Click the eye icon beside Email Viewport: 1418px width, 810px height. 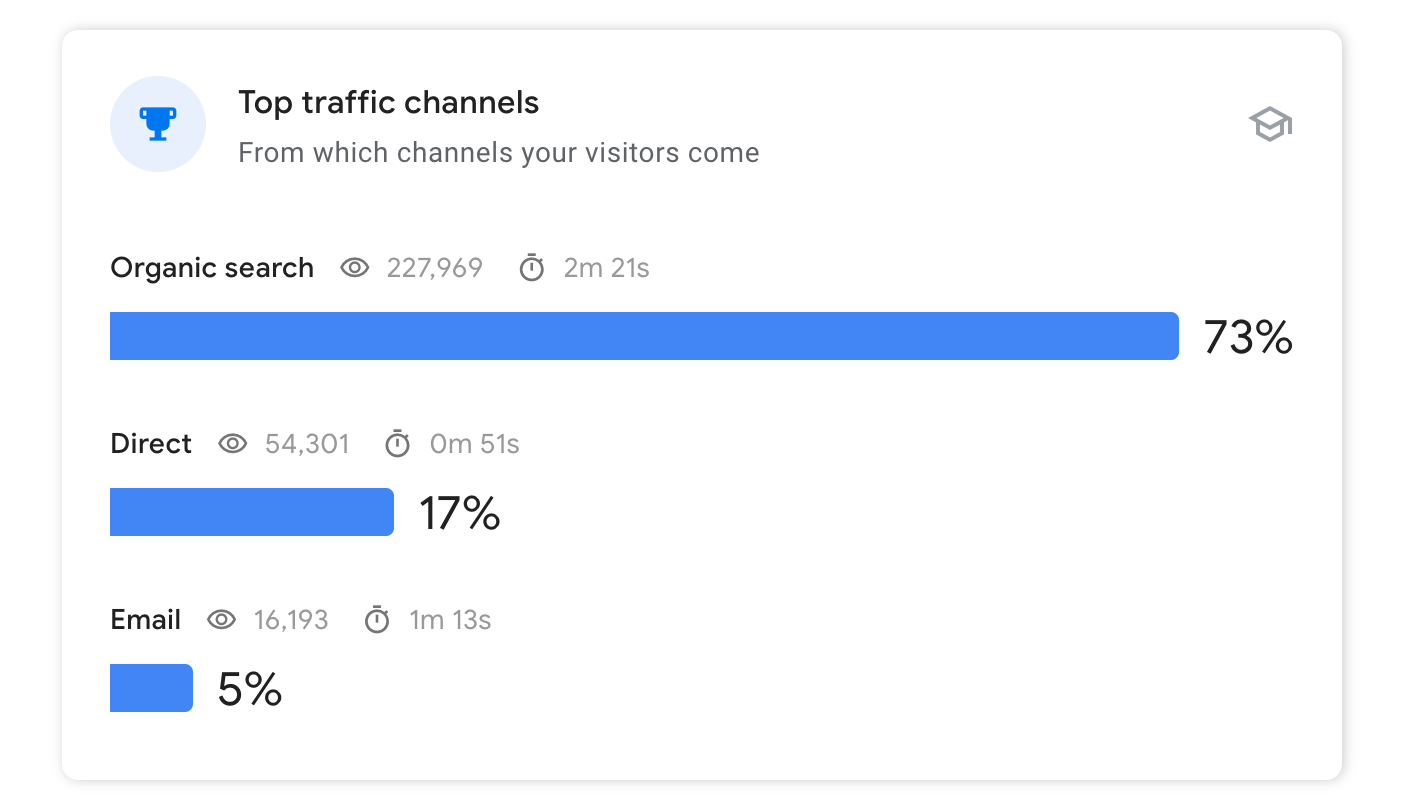(221, 620)
